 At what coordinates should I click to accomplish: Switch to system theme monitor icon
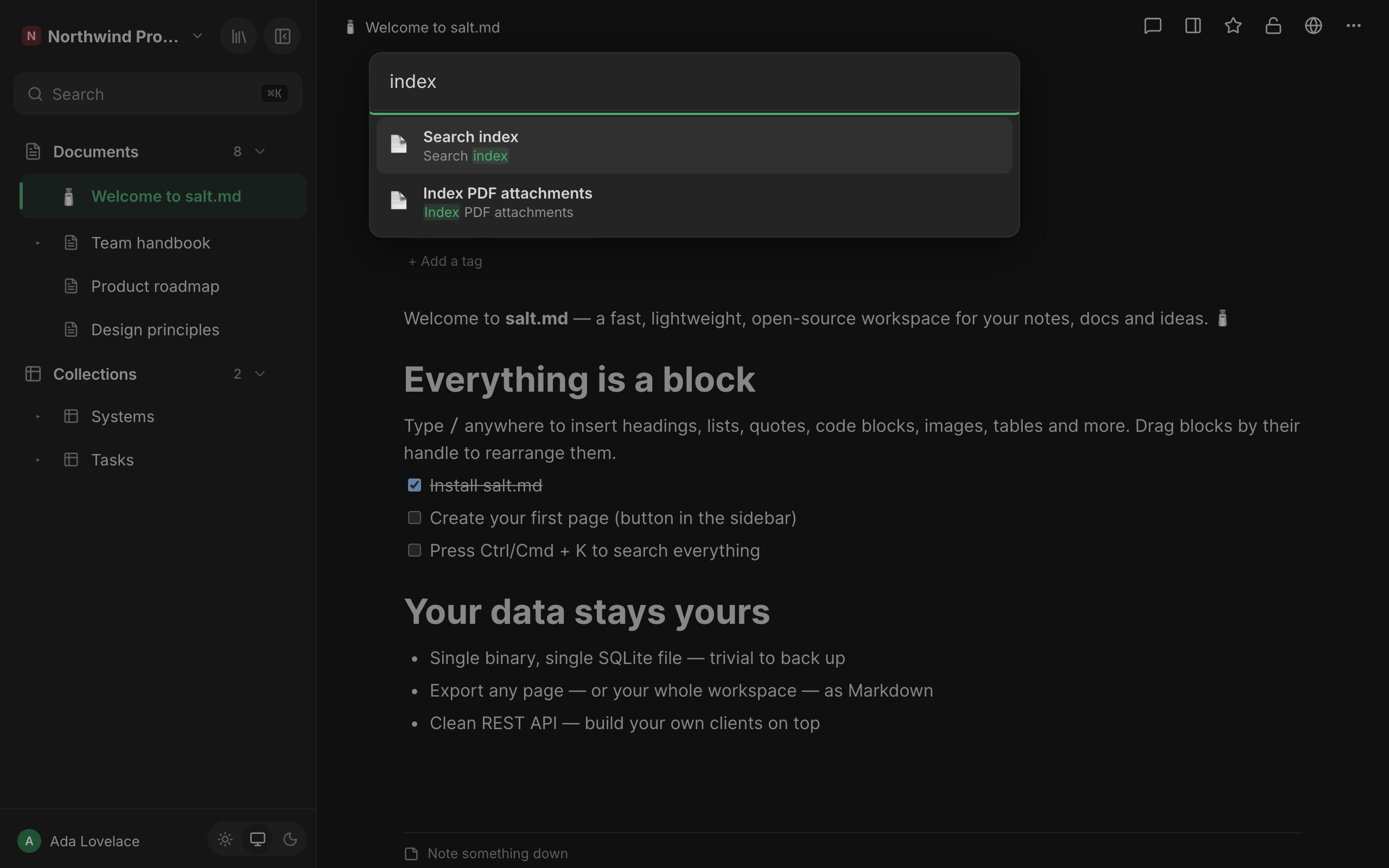pos(258,839)
